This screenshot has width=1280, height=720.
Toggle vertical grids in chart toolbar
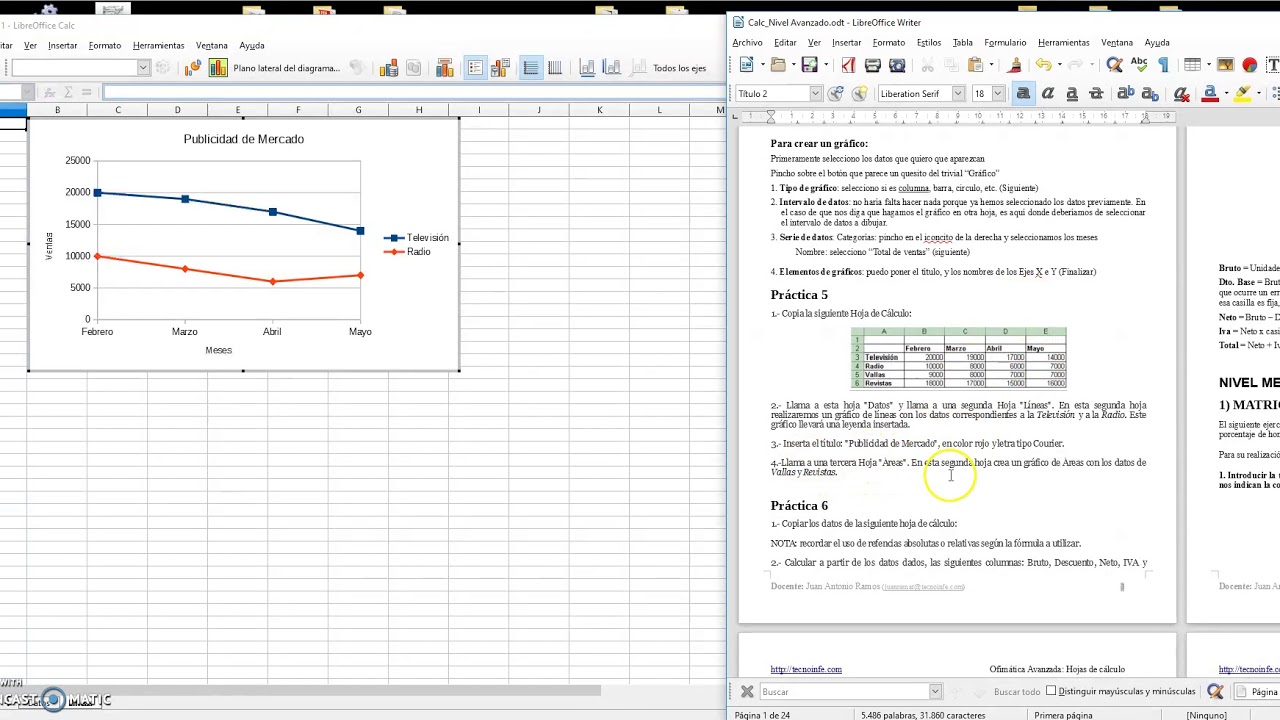(555, 68)
